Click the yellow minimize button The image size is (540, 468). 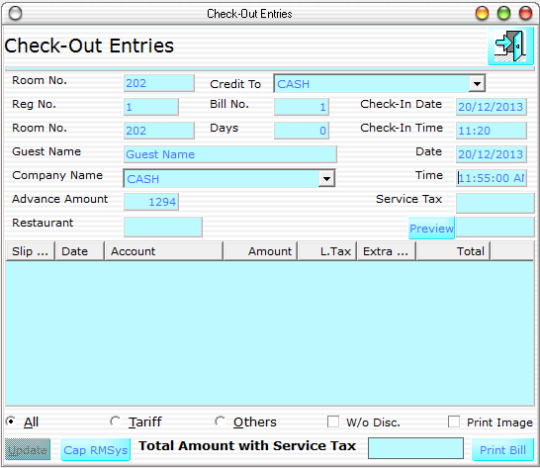[x=482, y=14]
